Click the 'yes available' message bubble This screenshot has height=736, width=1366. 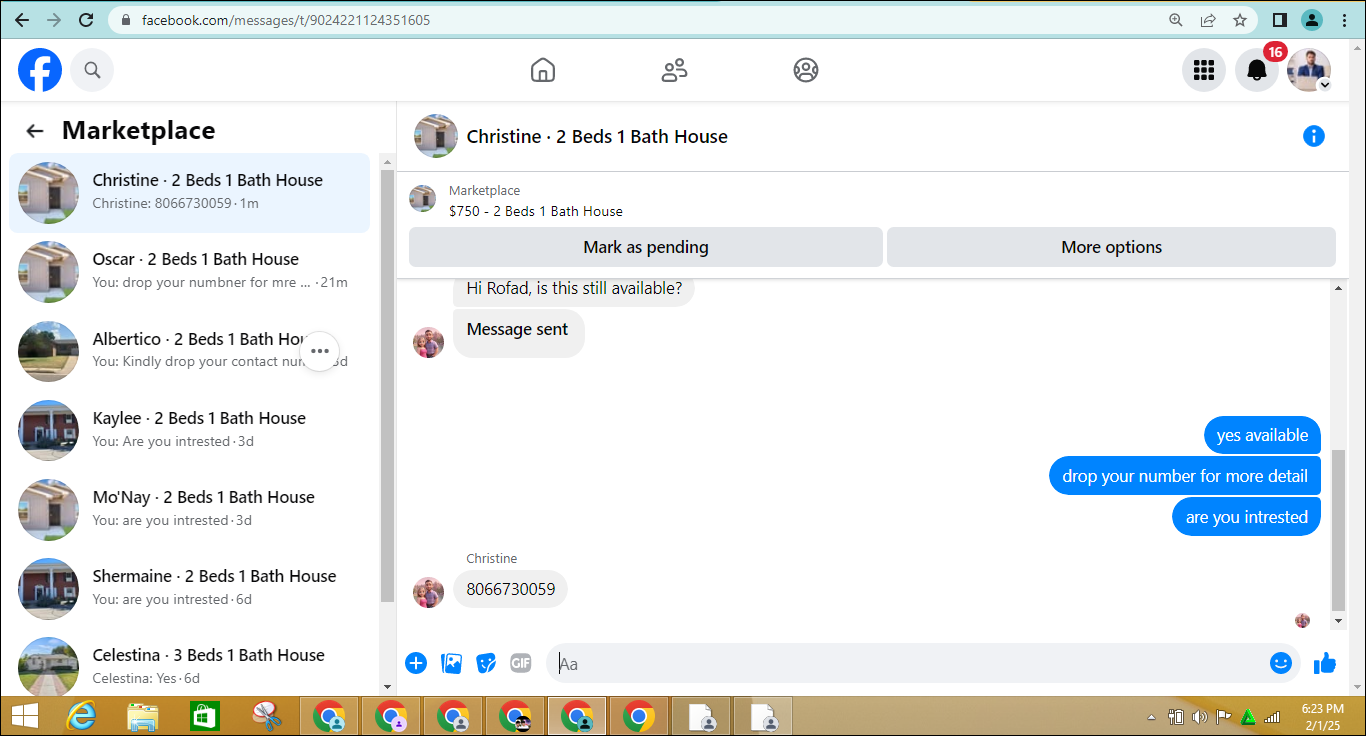1262,435
